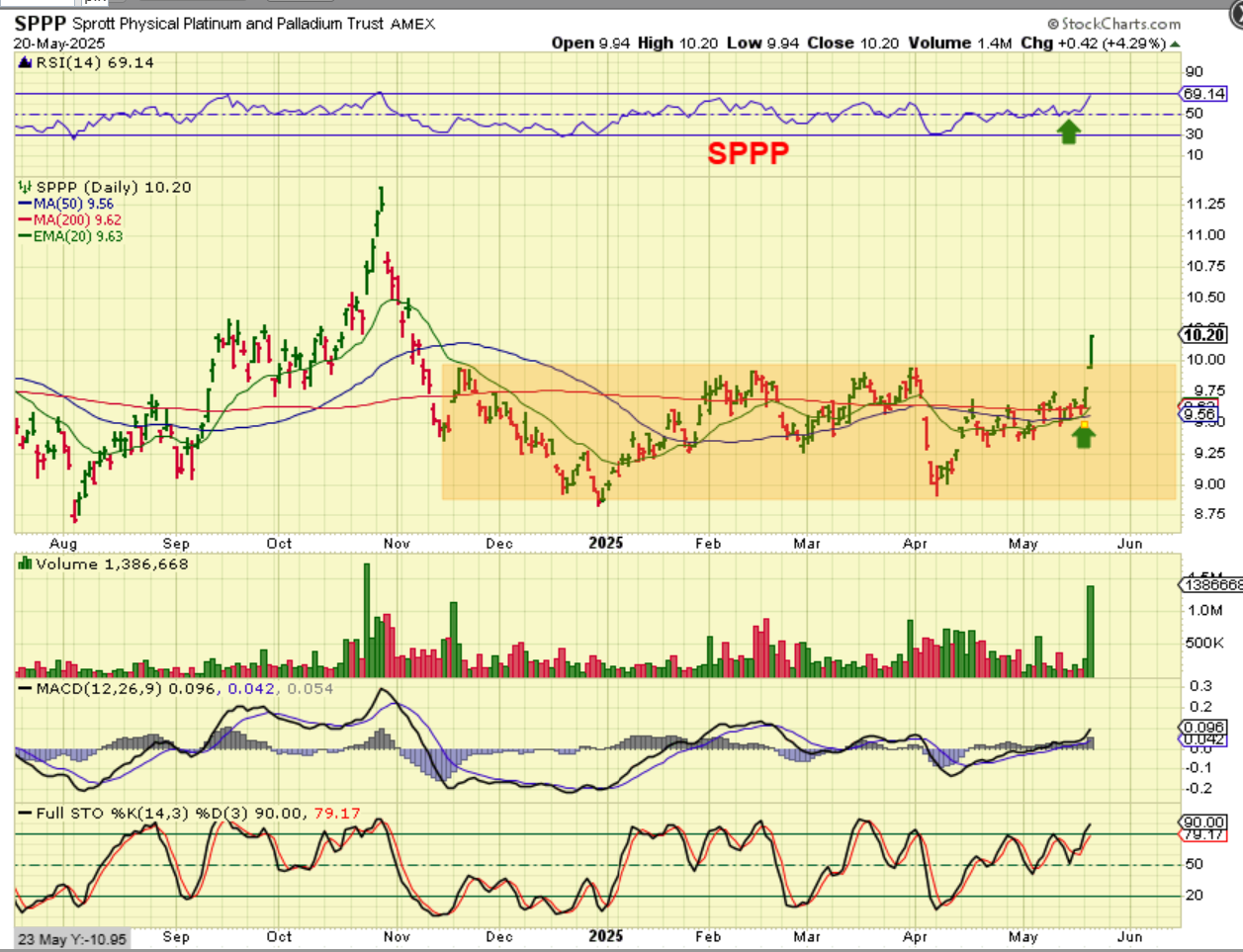Click the latest tall green volume bar in May
The height and width of the screenshot is (952, 1243).
[1091, 631]
